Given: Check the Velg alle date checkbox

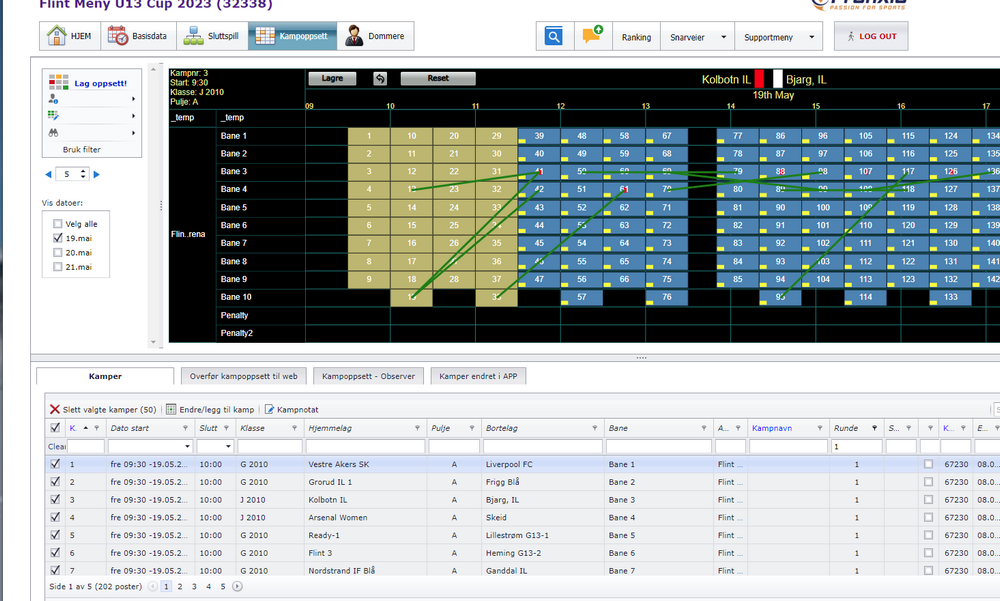Looking at the screenshot, I should 57,224.
